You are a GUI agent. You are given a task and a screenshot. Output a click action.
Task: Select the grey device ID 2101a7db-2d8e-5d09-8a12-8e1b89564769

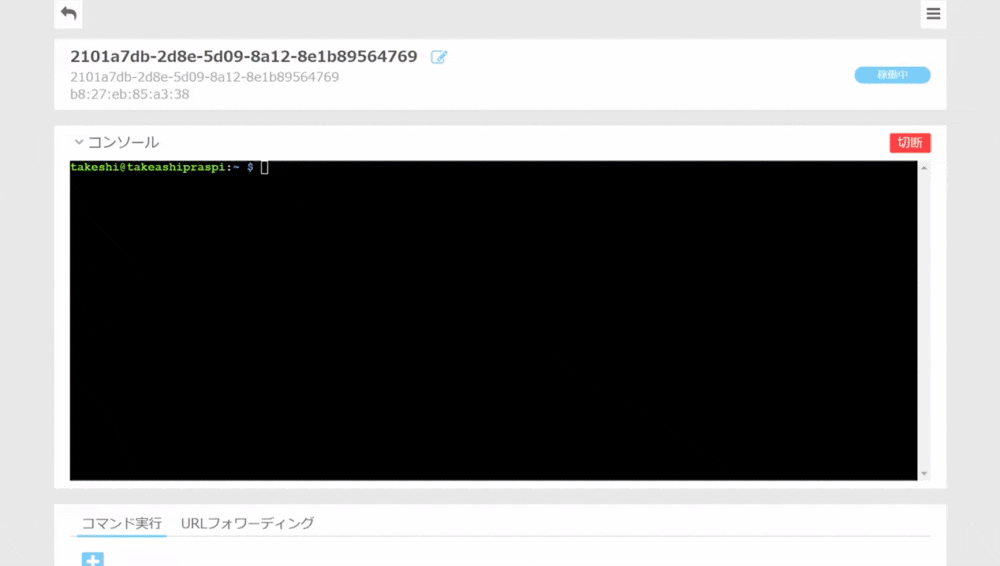[204, 77]
